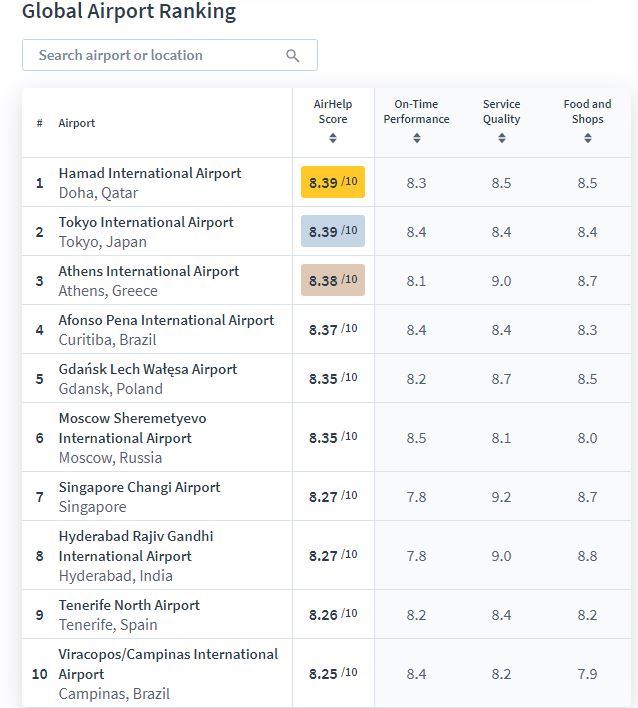Image resolution: width=638 pixels, height=708 pixels.
Task: Select Athens International Airport row
Action: pos(149,271)
